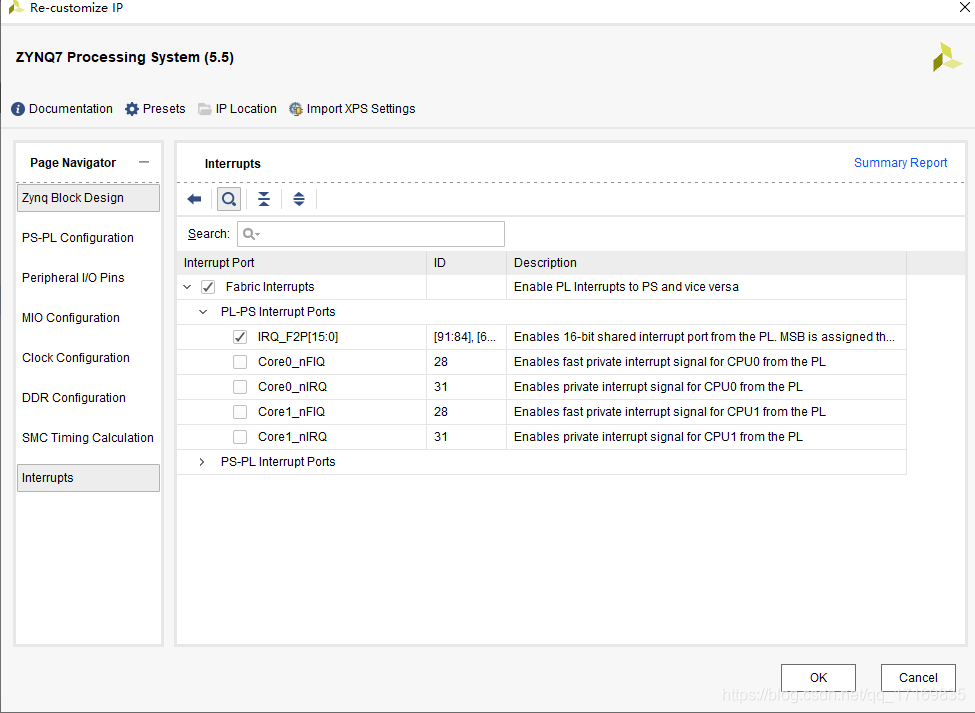The image size is (975, 713).
Task: Enable the Core1_nIRQ checkbox
Action: pos(240,437)
